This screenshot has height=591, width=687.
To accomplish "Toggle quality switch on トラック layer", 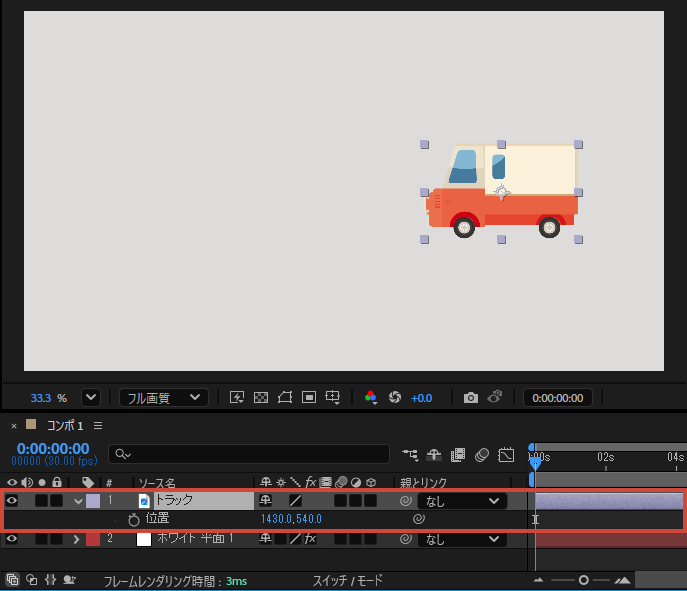I will click(295, 500).
